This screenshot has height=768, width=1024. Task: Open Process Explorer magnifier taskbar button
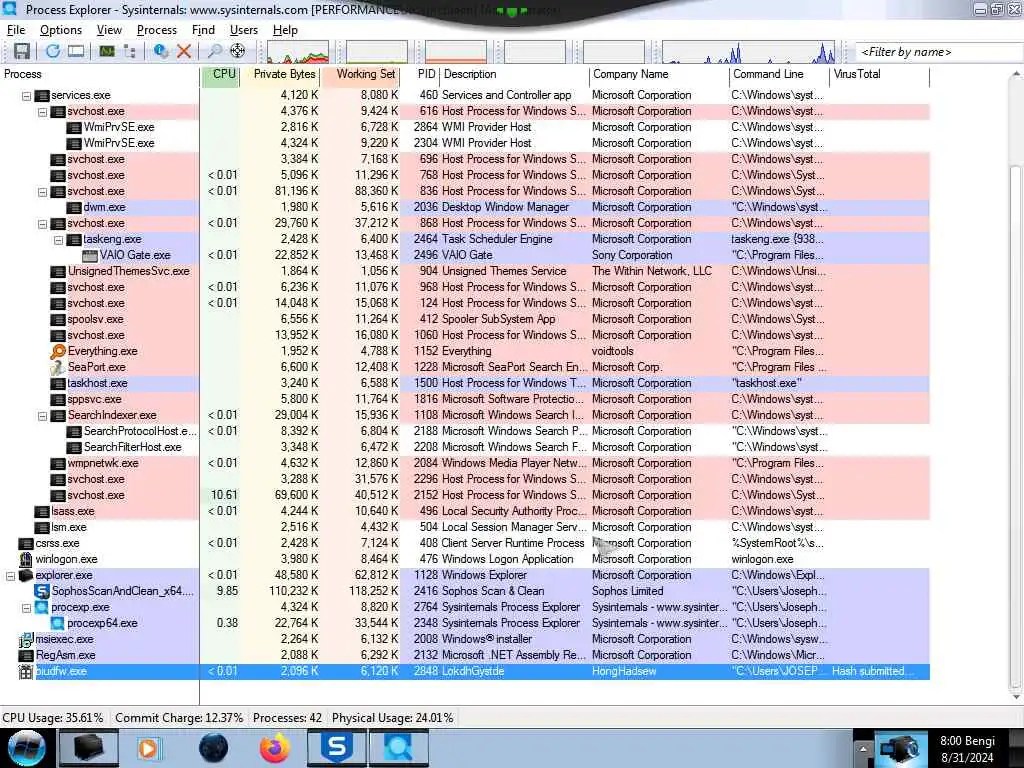pos(398,748)
